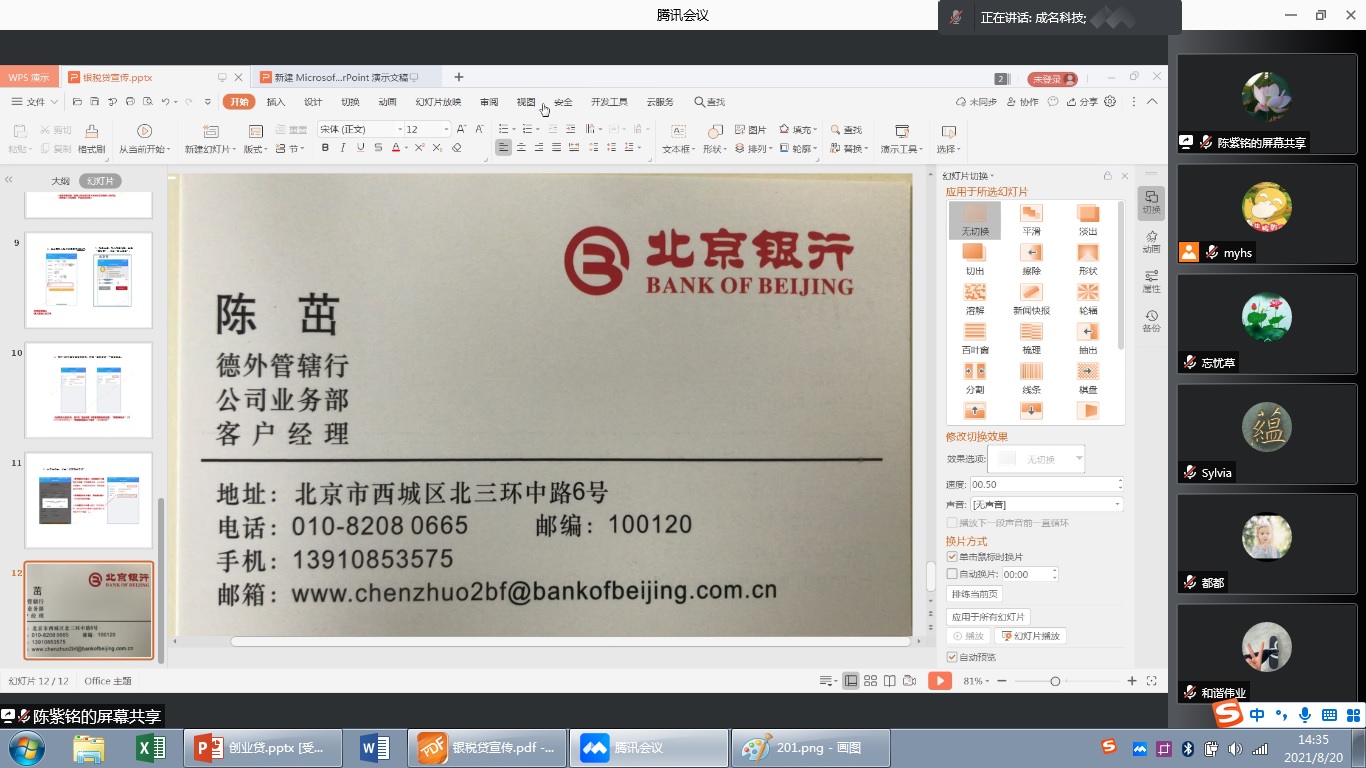Image resolution: width=1366 pixels, height=768 pixels.
Task: Click the settings gear icon beside 分享
Action: pos(1110,102)
